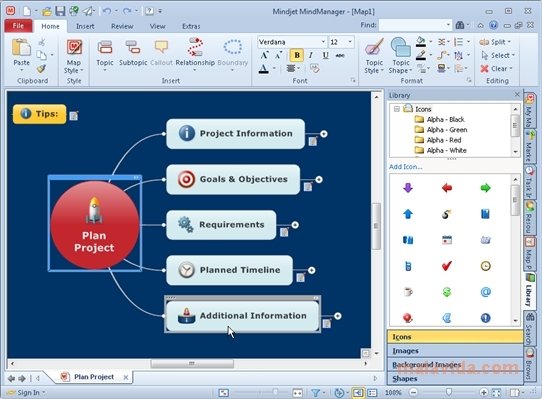Select the red left arrow library icon
This screenshot has width=542, height=399.
point(447,188)
